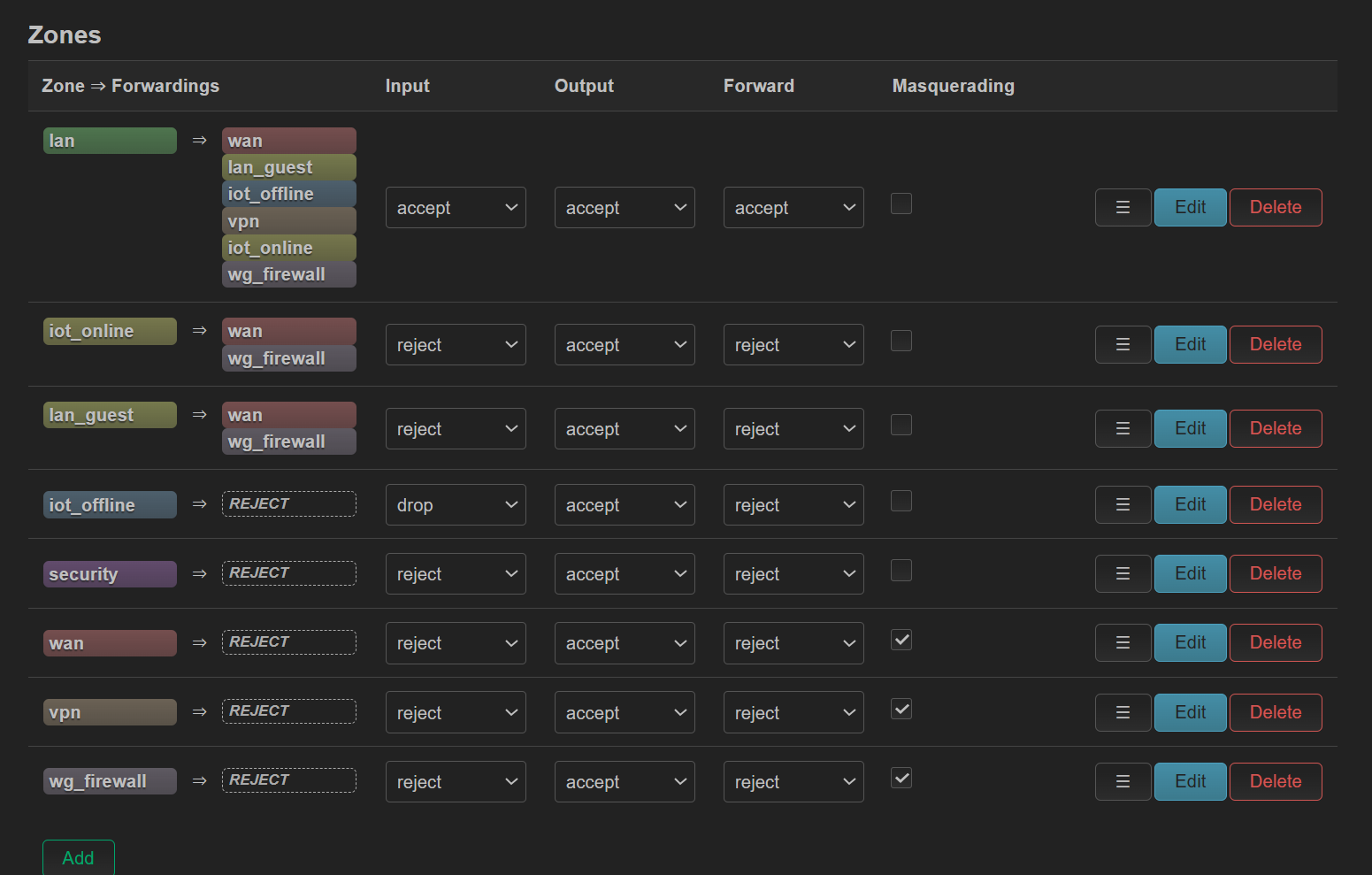Click the Masquerading column header

(x=953, y=86)
